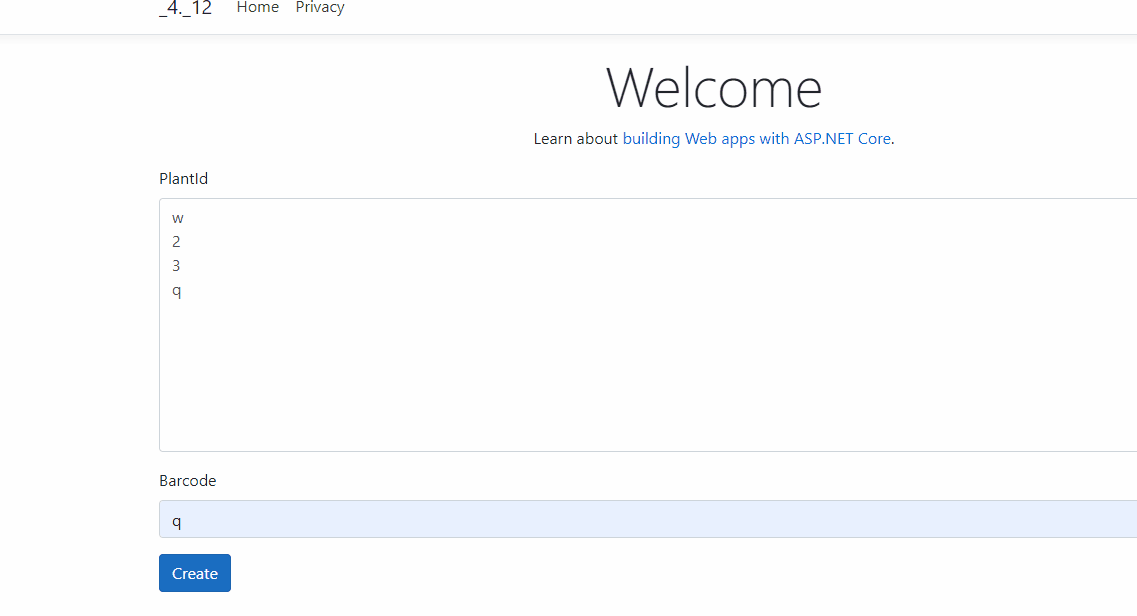This screenshot has height=616, width=1137.
Task: Click the ASP.NET Core hyperlink text
Action: pyautogui.click(x=841, y=138)
